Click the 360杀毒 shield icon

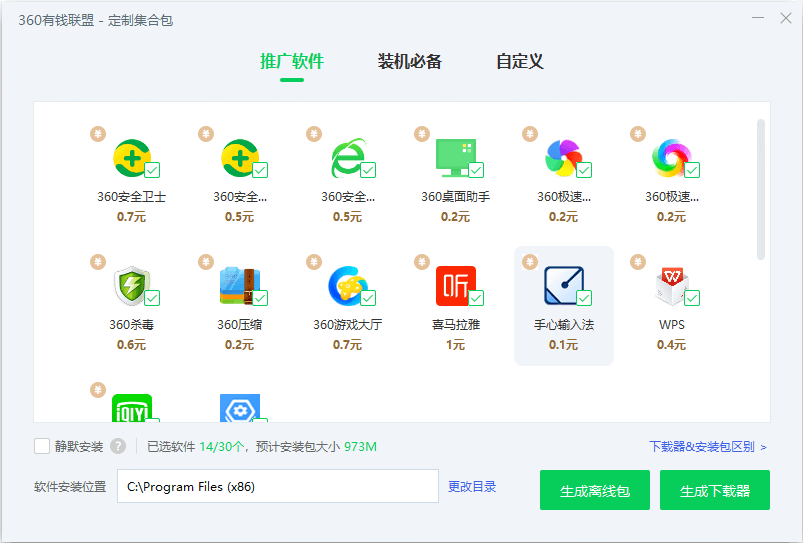point(132,286)
